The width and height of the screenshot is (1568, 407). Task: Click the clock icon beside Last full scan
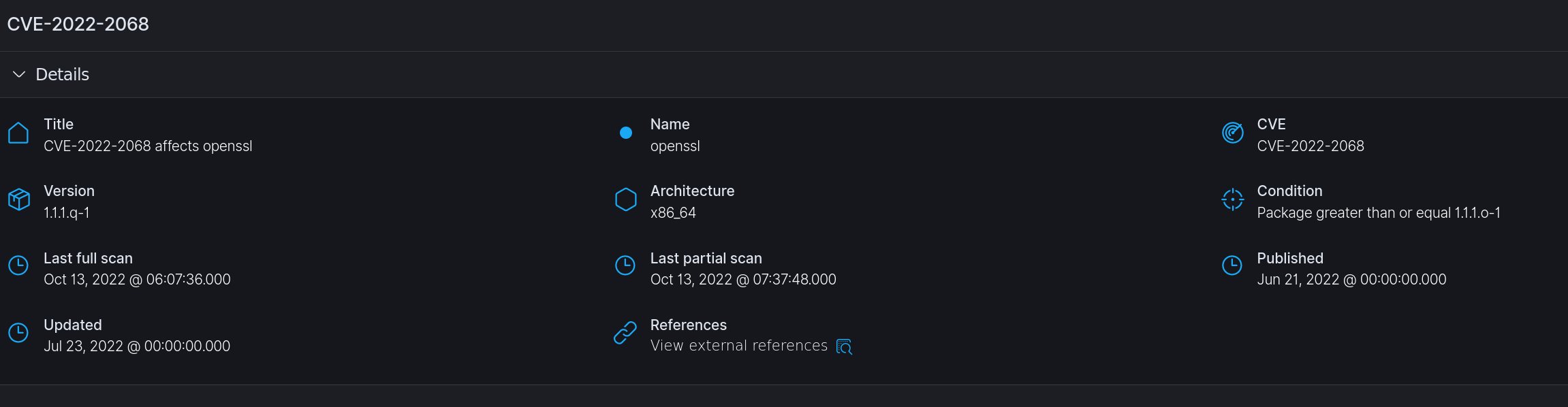[18, 265]
